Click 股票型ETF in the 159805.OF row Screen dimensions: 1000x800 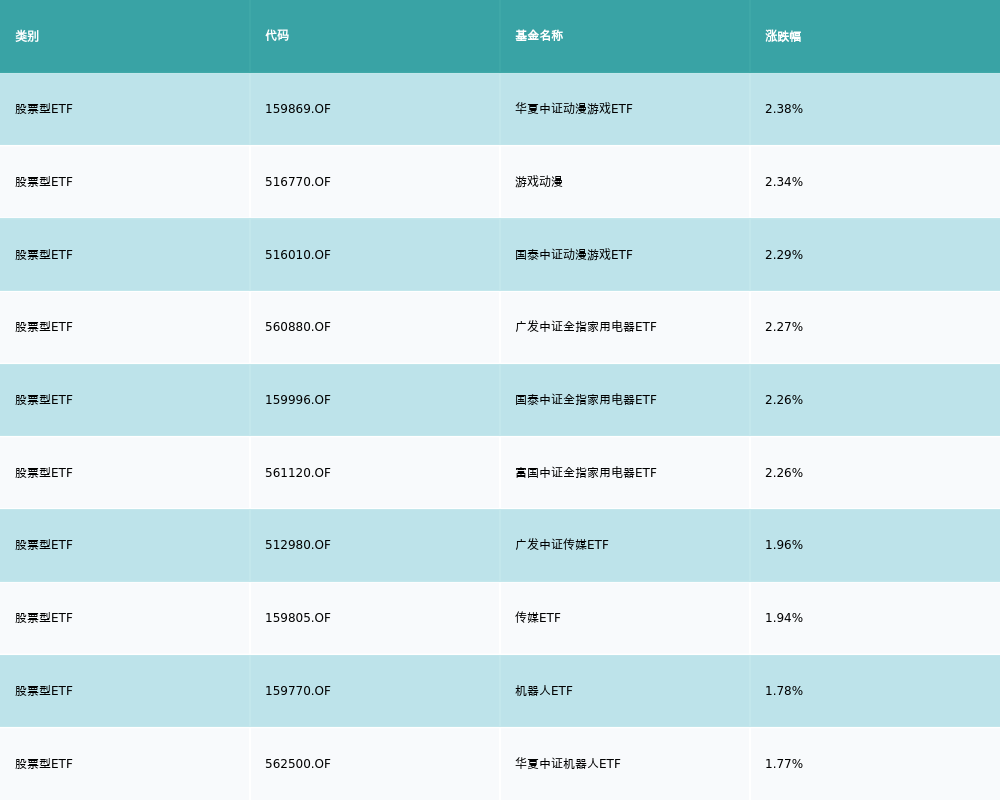click(x=44, y=618)
